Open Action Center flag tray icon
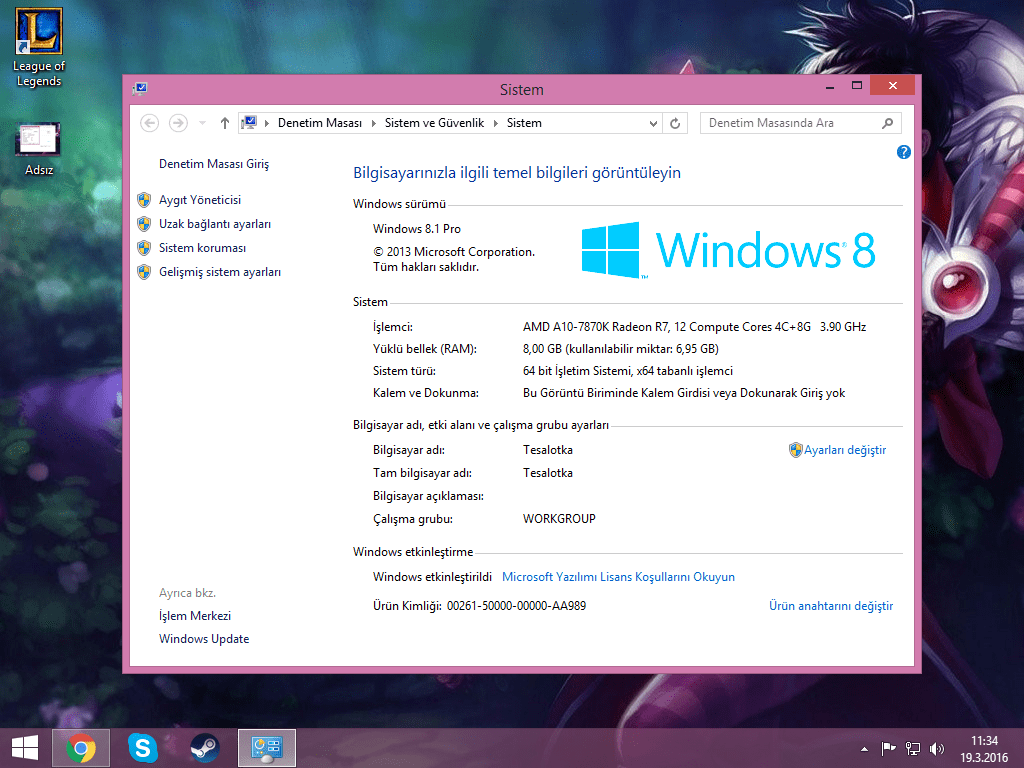 [889, 749]
